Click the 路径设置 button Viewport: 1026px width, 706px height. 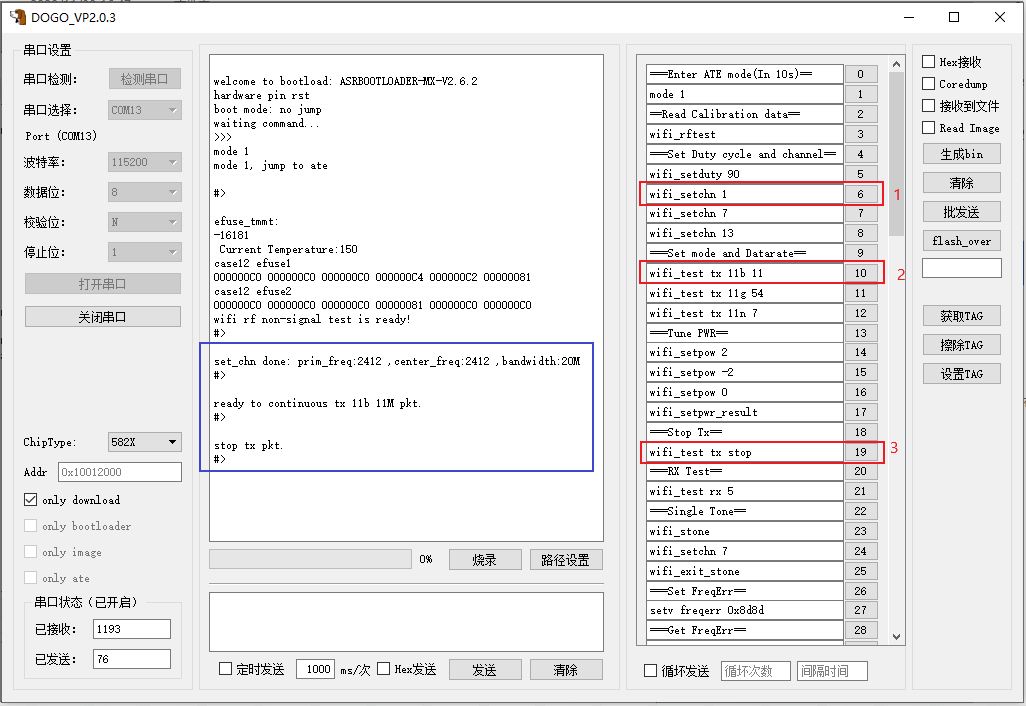click(566, 559)
